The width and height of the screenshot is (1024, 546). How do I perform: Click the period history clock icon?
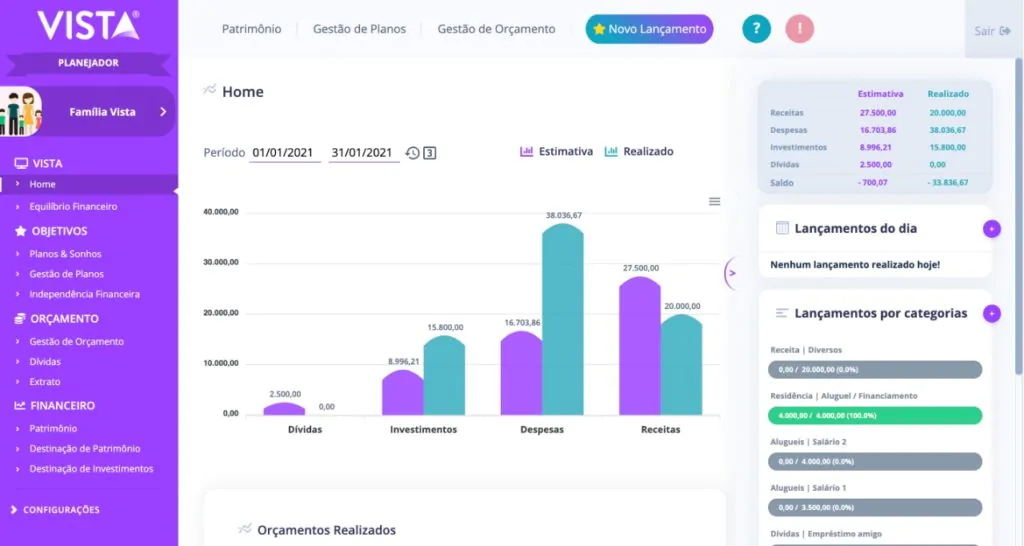412,153
